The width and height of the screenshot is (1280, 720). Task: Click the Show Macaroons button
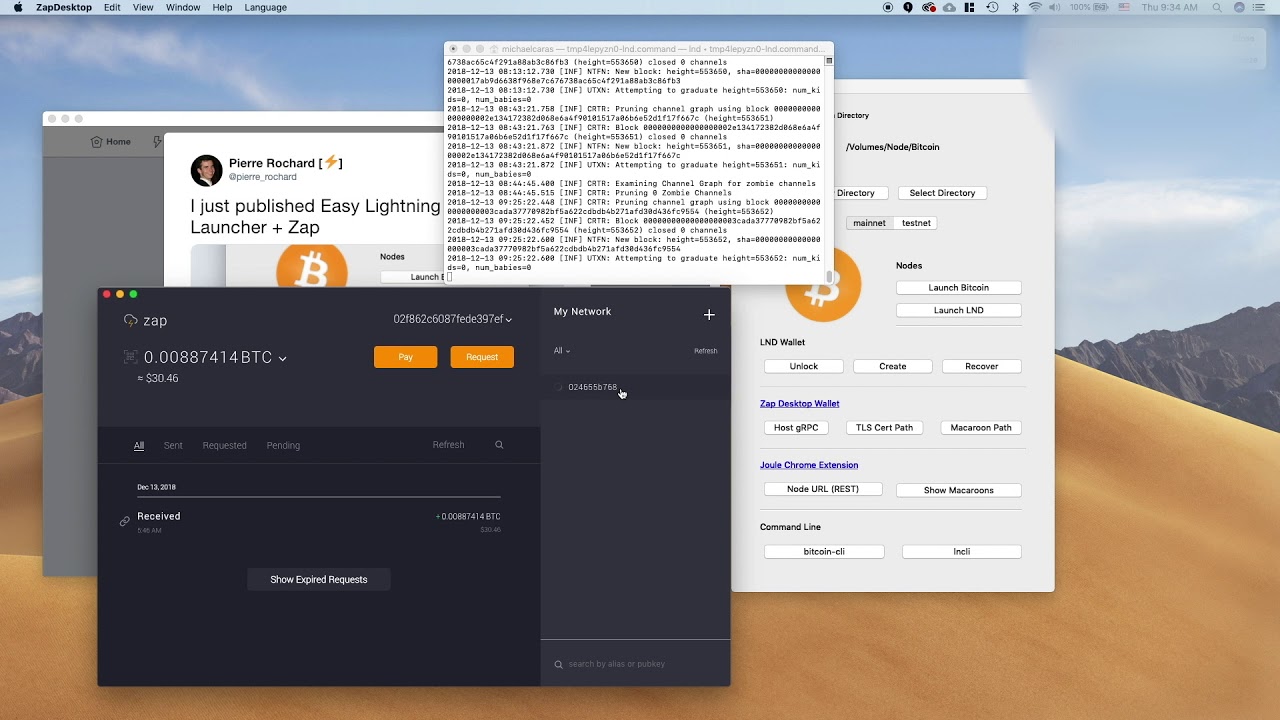[959, 490]
